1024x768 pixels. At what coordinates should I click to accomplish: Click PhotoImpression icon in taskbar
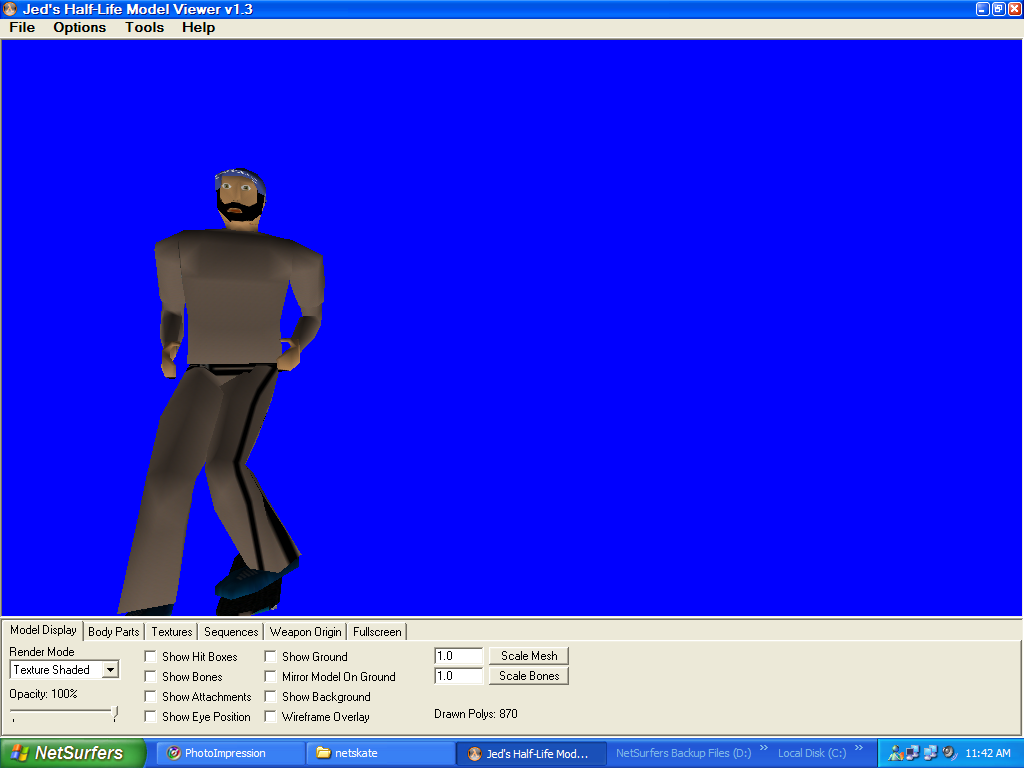173,753
